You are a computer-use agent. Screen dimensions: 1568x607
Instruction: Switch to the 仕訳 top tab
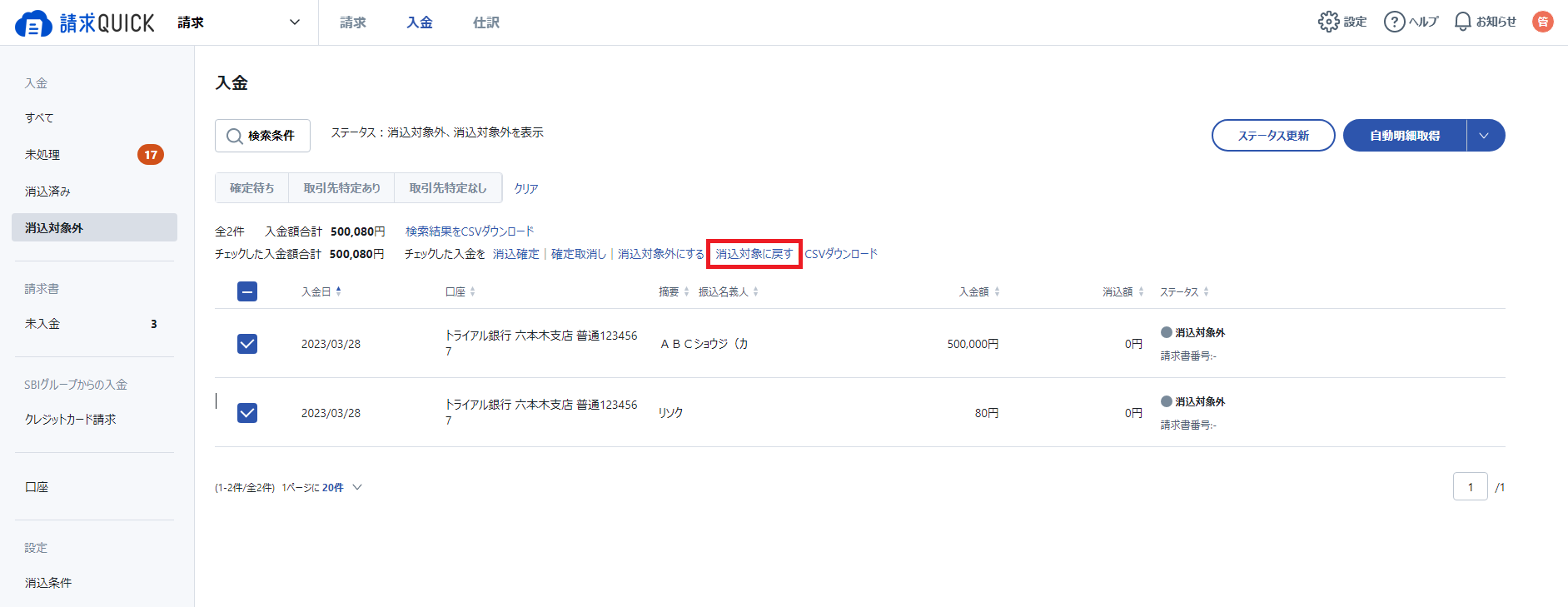tap(486, 22)
